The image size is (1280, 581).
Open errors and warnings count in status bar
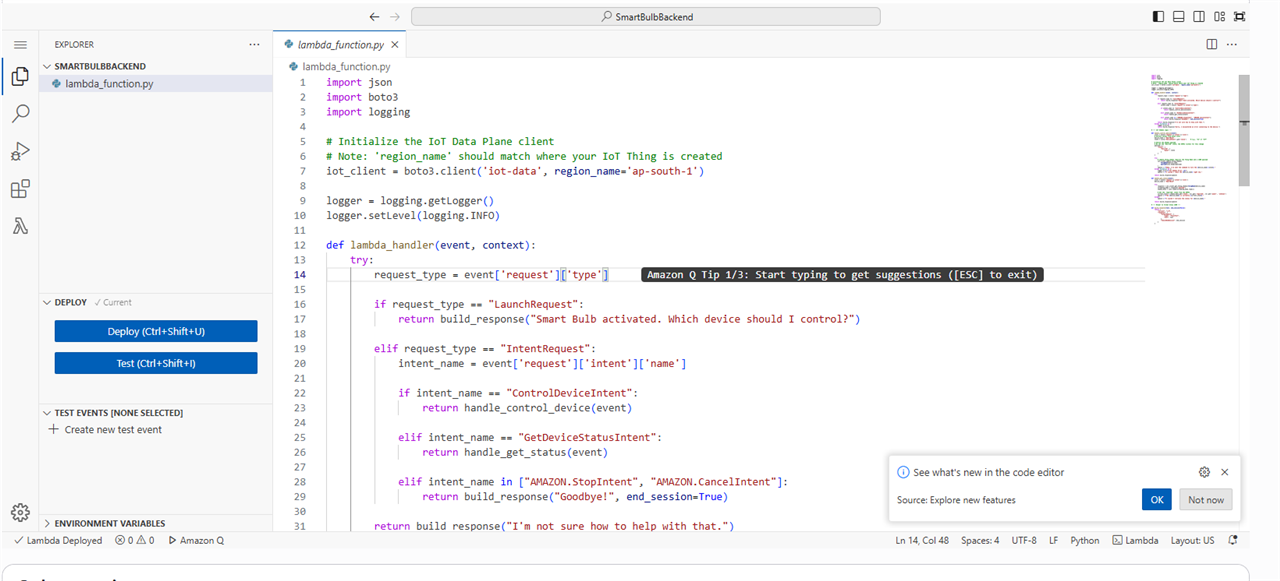[x=134, y=540]
